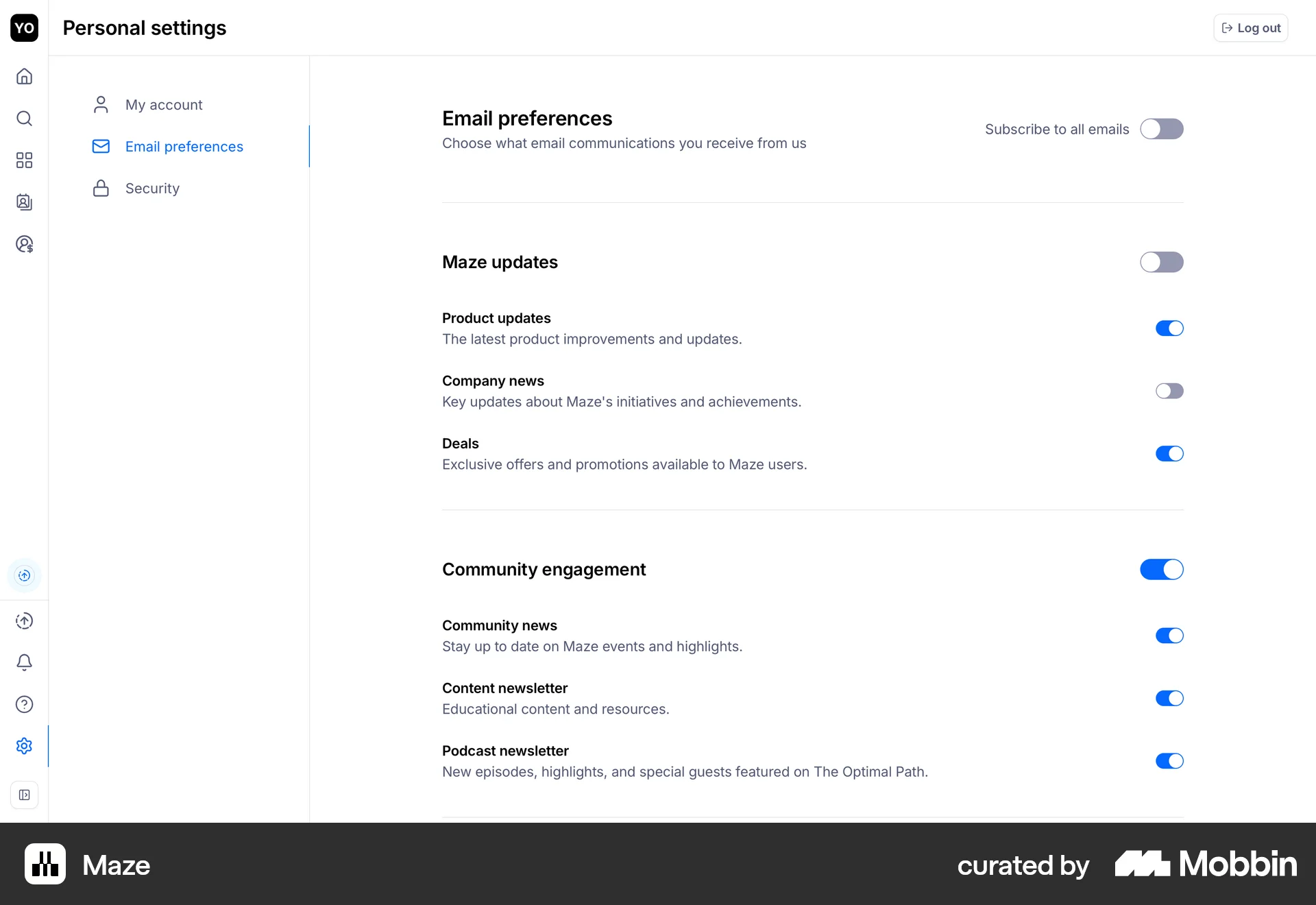Disable Product updates emails
Screen dimensions: 1316x905
(x=1169, y=328)
